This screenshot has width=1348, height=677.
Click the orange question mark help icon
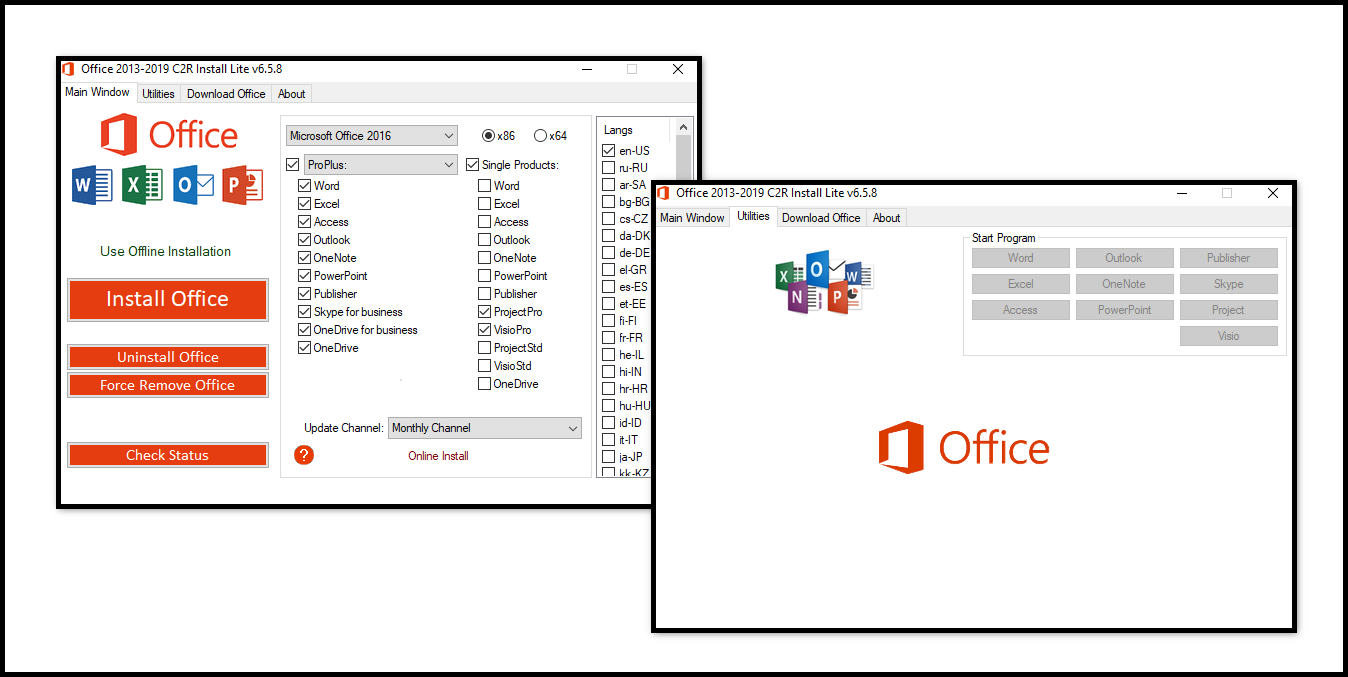pyautogui.click(x=304, y=455)
